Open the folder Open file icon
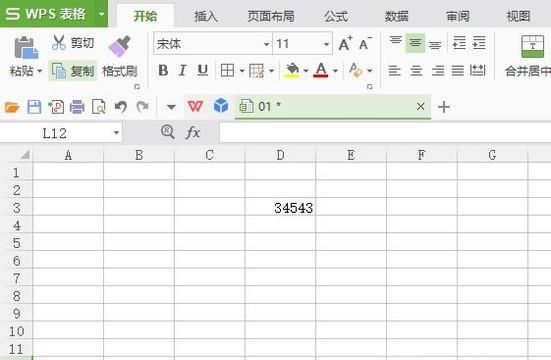The image size is (551, 360). 12,107
